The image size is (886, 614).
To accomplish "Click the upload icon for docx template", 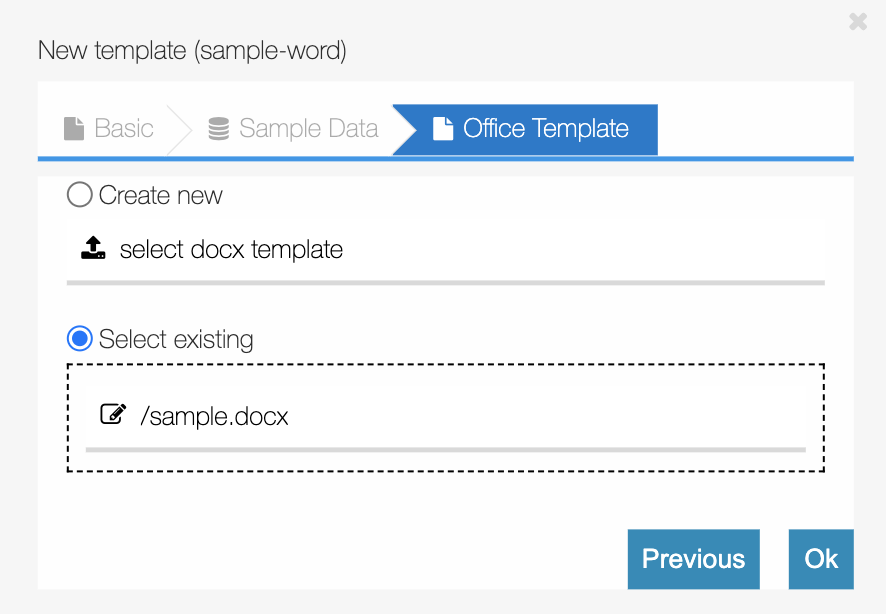I will tap(92, 248).
